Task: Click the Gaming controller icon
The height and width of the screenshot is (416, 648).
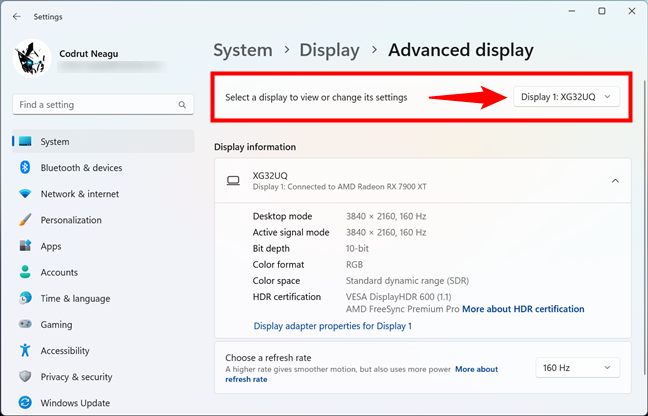Action: click(x=25, y=324)
